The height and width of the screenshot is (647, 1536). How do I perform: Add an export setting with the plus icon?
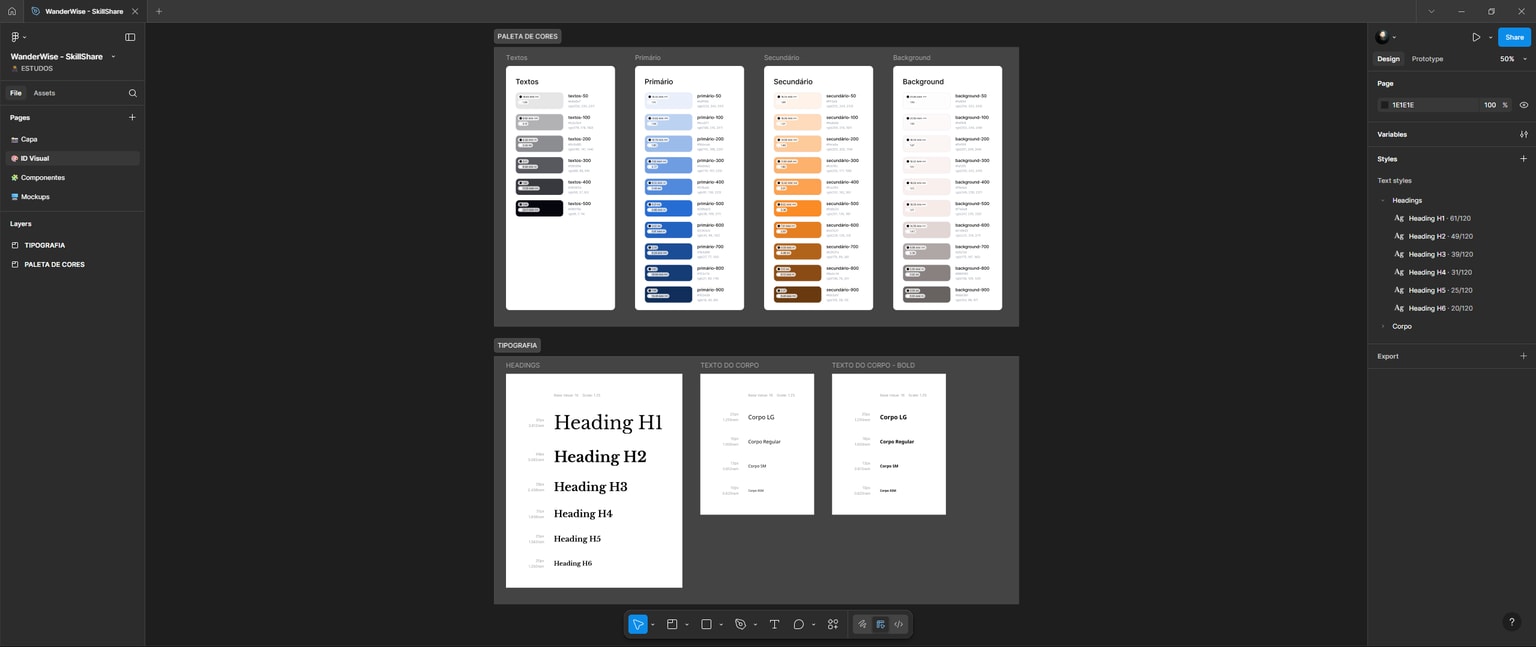1524,356
